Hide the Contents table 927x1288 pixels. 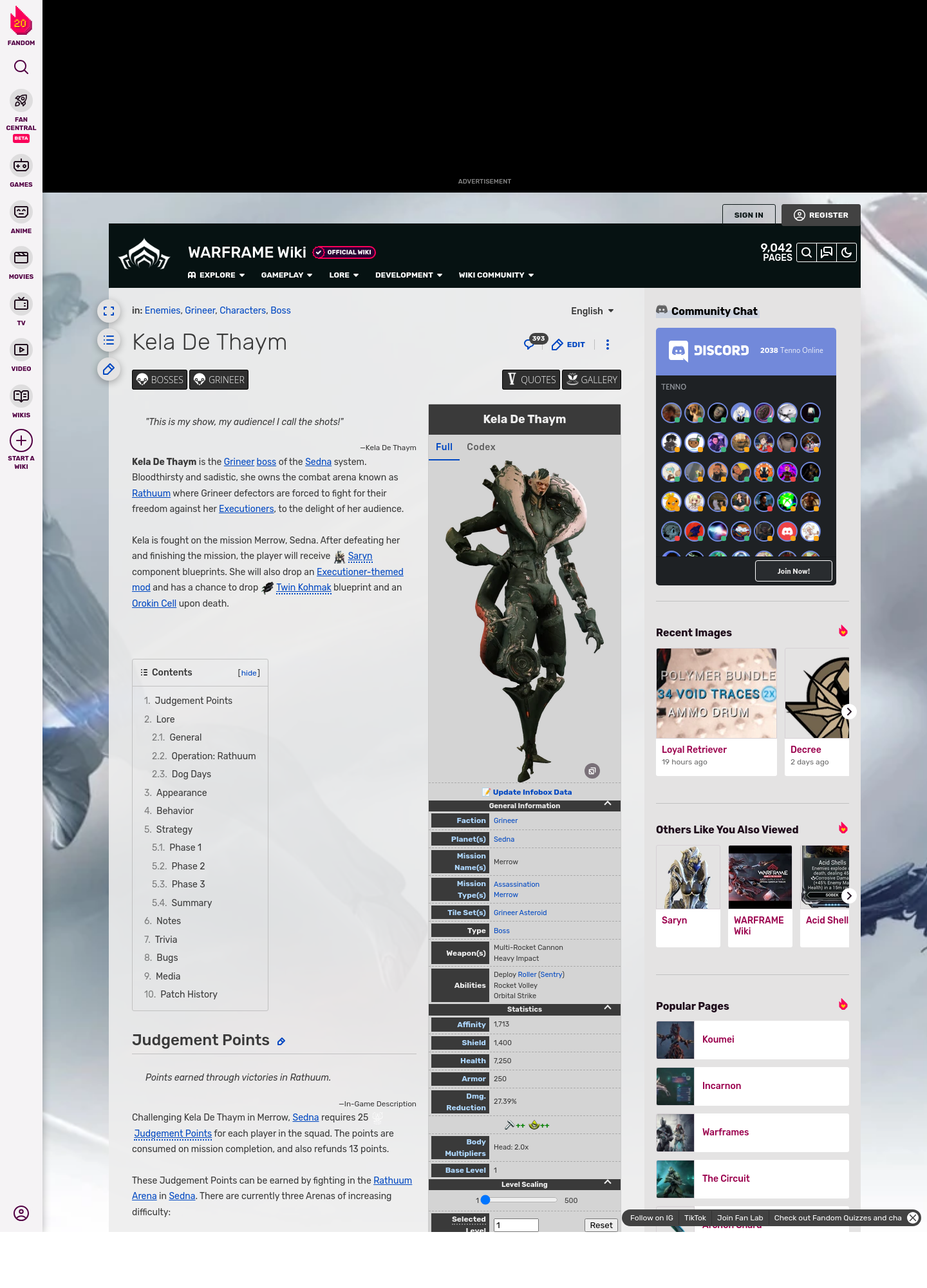tap(249, 673)
